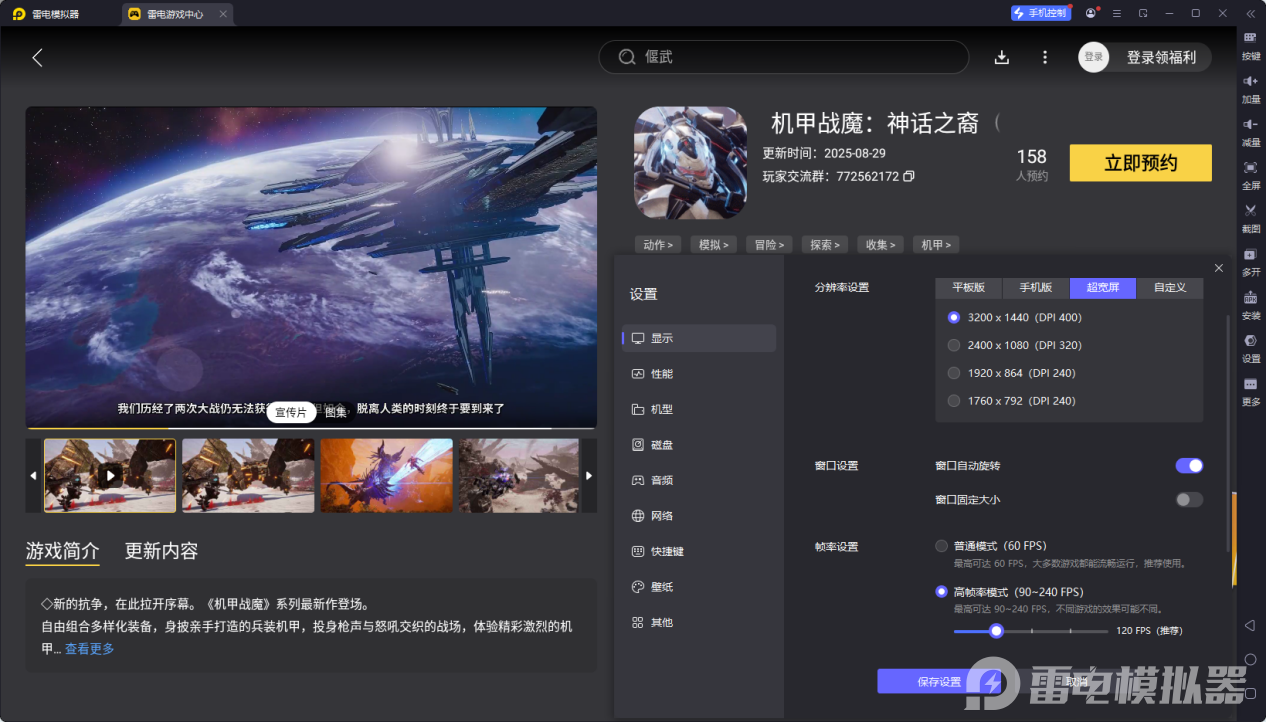Open the three-dot more options menu
The height and width of the screenshot is (722, 1266).
tap(1045, 57)
